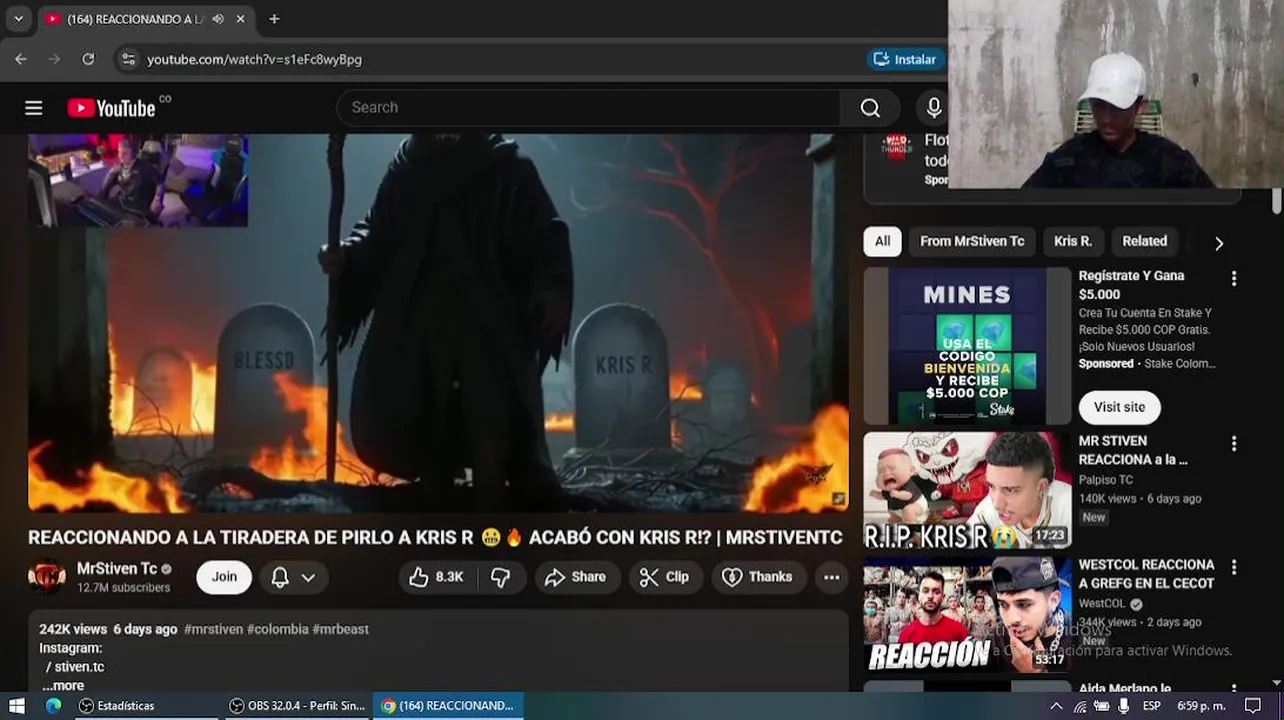Viewport: 1284px width, 720px height.
Task: Visit site of Stake sponsored ad
Action: click(1119, 407)
